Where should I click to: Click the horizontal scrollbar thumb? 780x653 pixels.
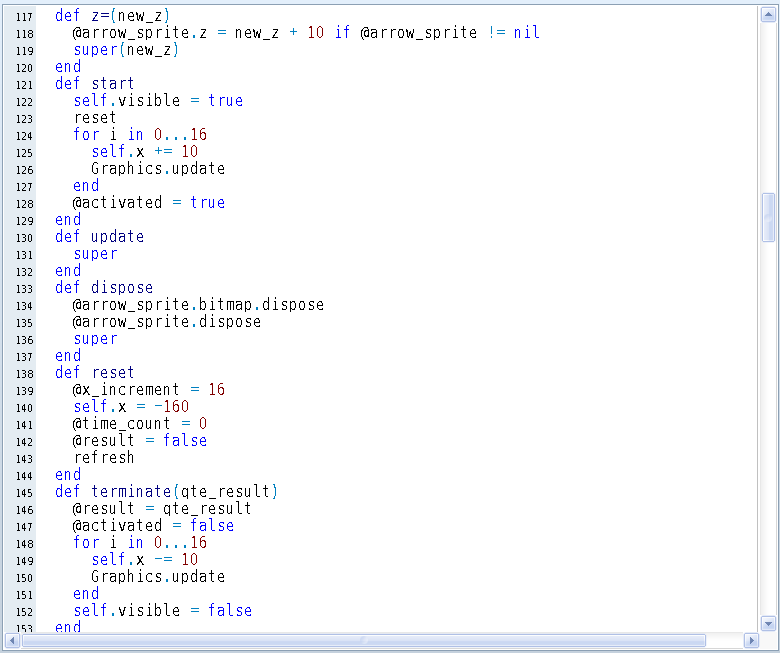364,640
